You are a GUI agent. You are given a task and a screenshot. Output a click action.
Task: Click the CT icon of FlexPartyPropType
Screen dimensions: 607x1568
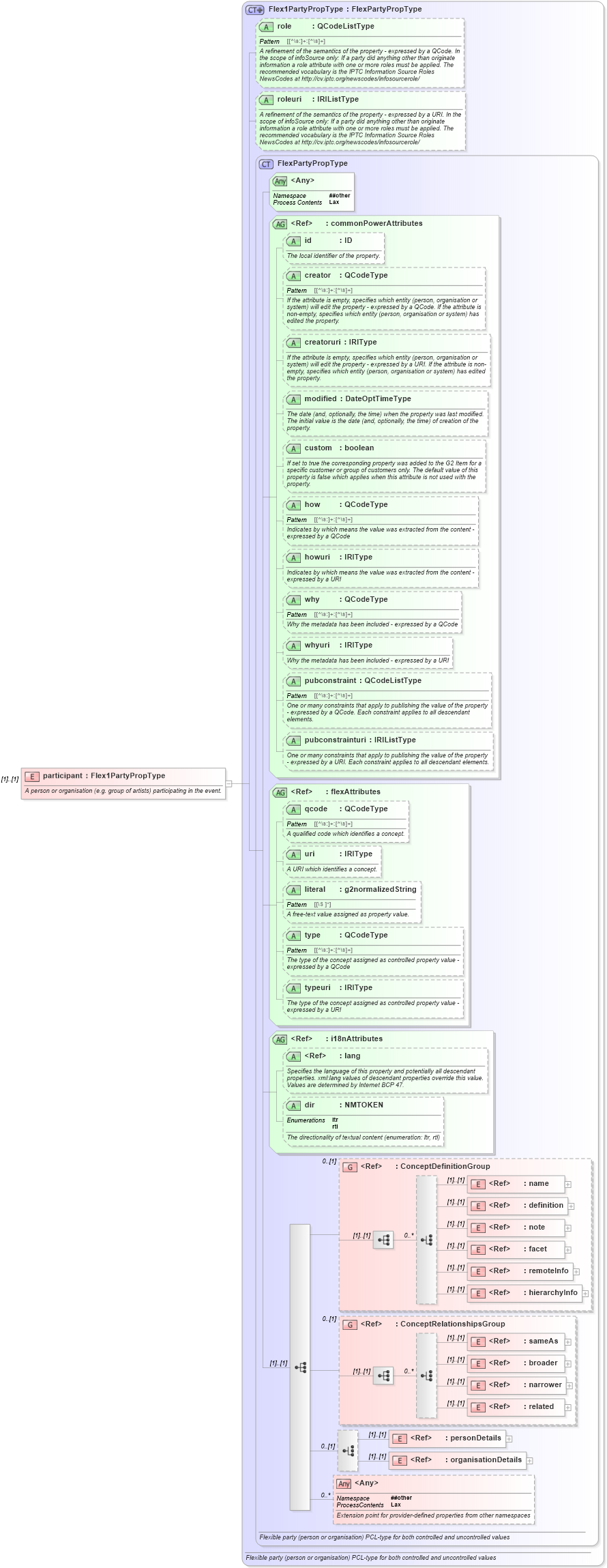coord(266,164)
